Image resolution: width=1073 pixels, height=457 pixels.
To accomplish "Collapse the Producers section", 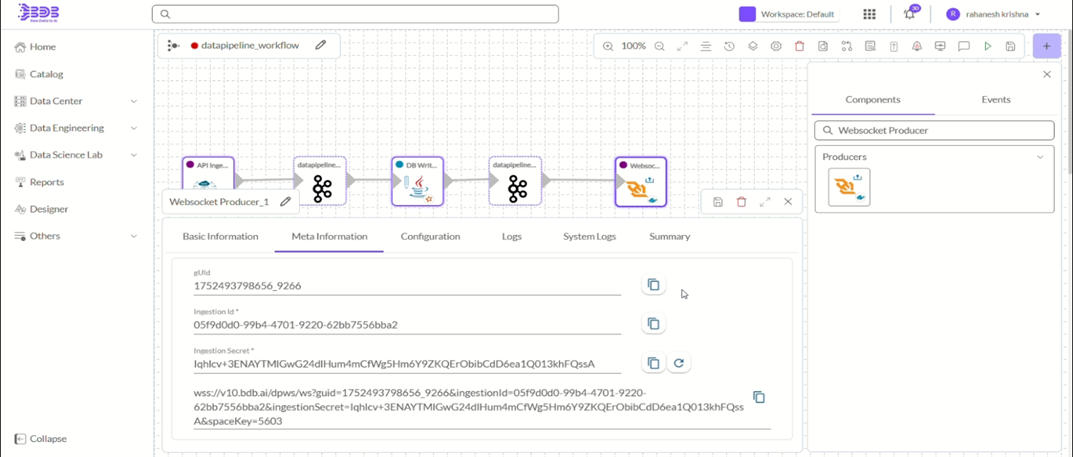I will tap(1040, 157).
